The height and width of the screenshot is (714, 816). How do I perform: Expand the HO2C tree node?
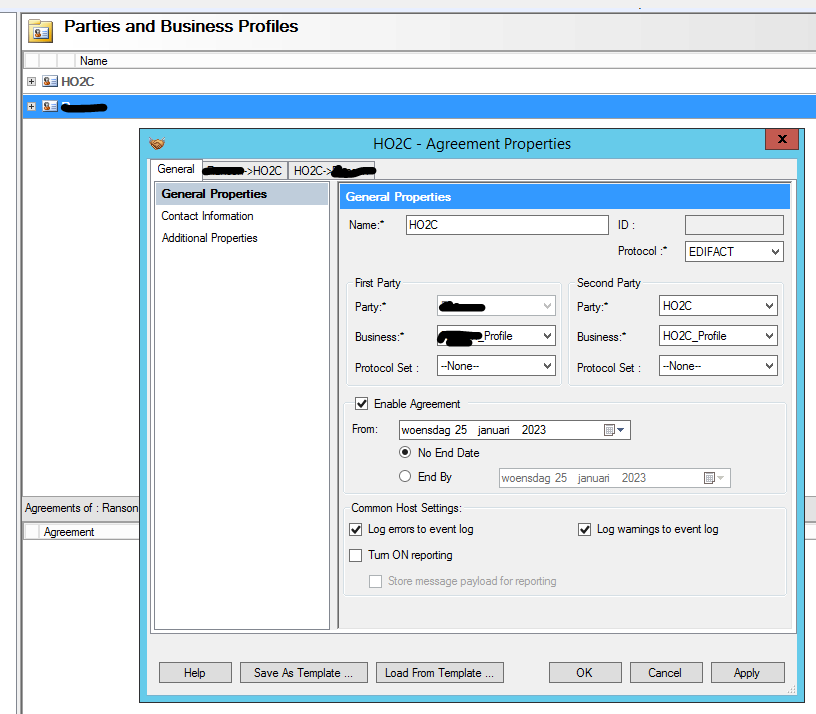pyautogui.click(x=30, y=81)
